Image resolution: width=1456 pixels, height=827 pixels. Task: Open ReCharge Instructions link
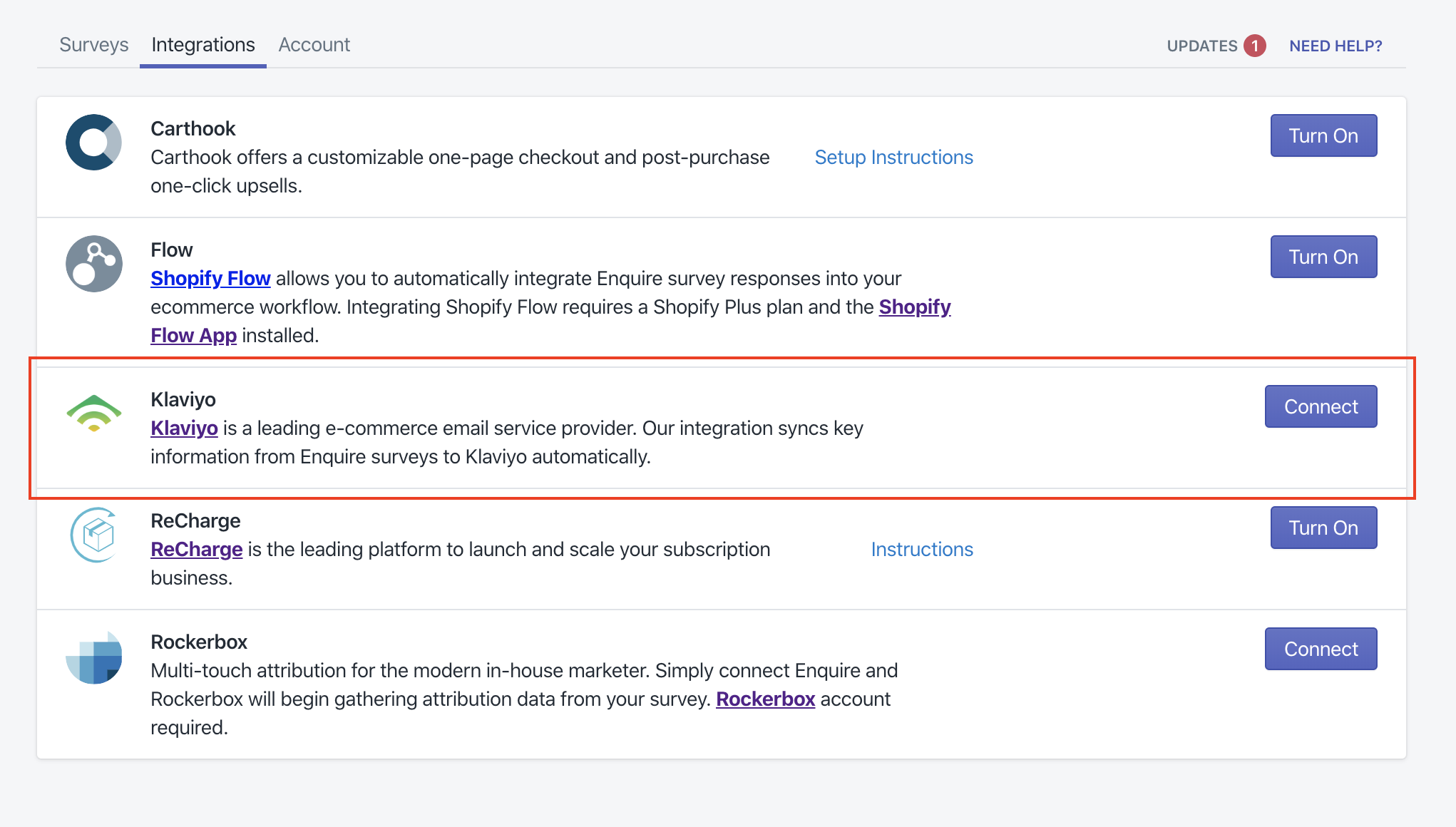(x=921, y=549)
